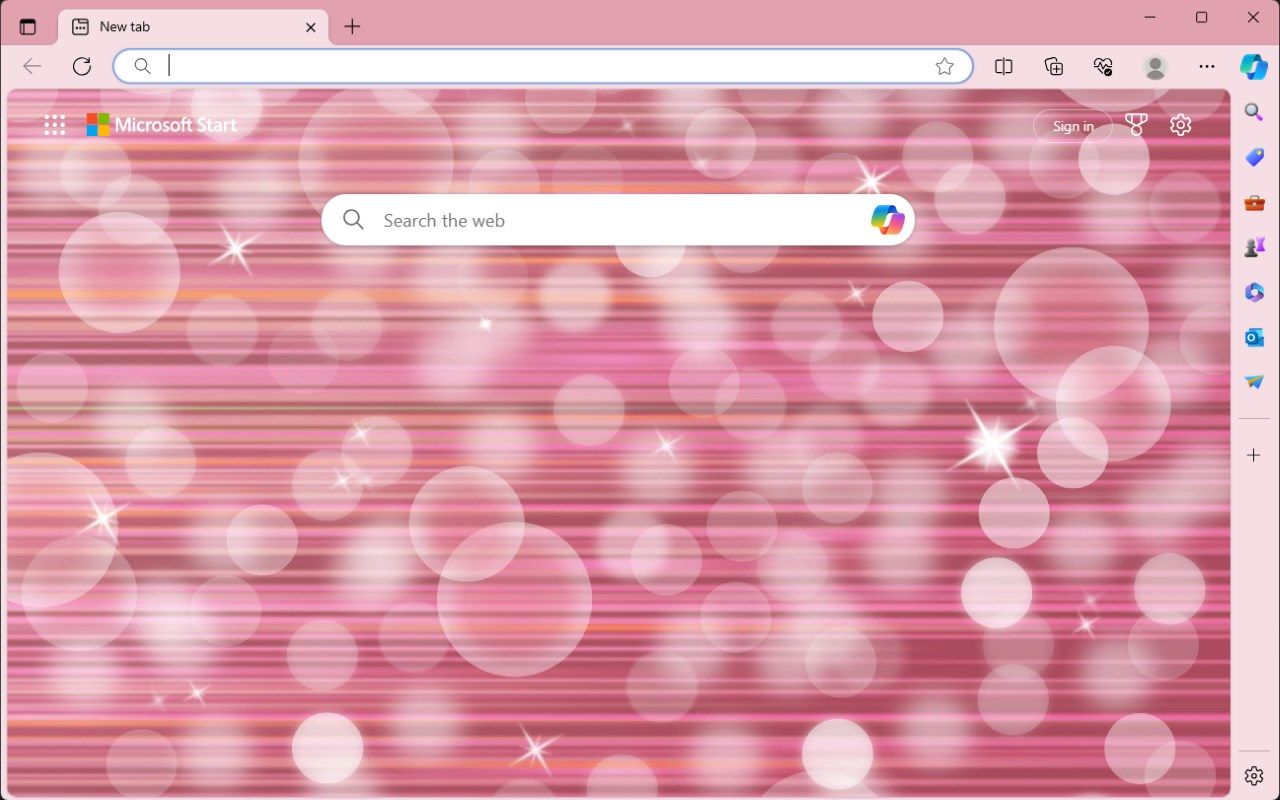Add this page to favorites star
This screenshot has width=1280, height=800.
[x=944, y=66]
